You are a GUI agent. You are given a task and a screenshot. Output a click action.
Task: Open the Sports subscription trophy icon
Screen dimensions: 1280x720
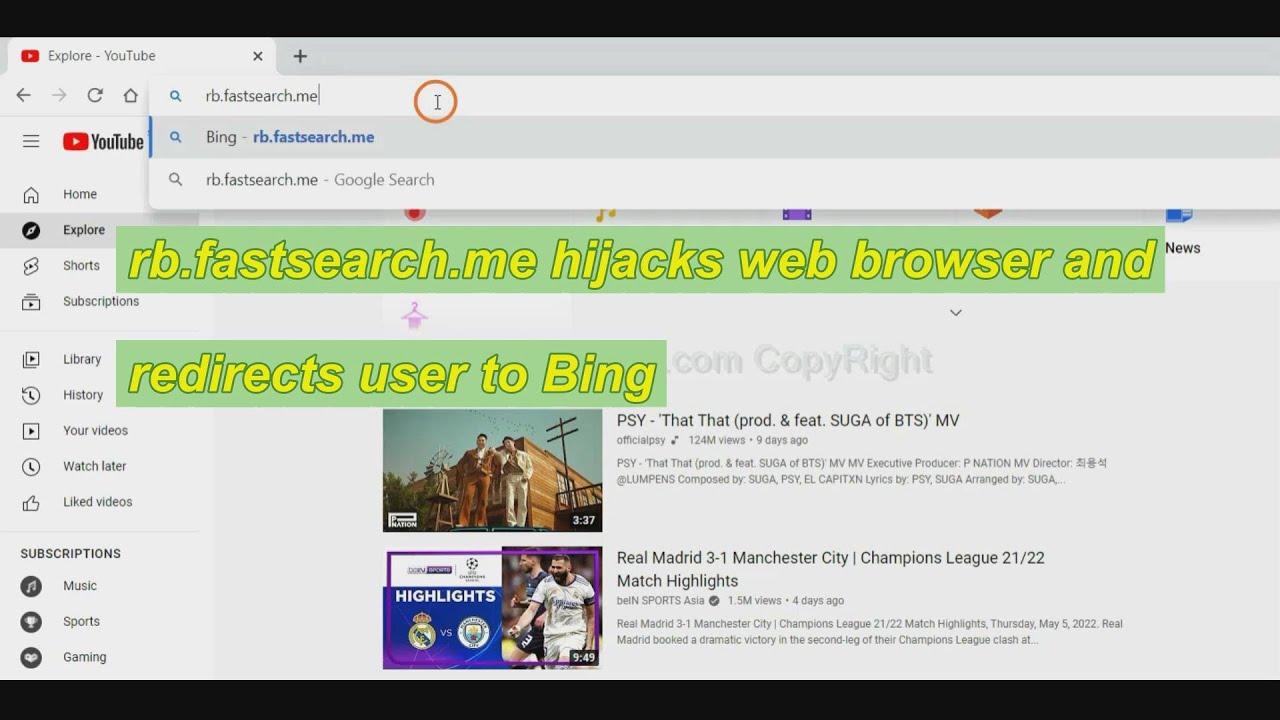(x=31, y=621)
